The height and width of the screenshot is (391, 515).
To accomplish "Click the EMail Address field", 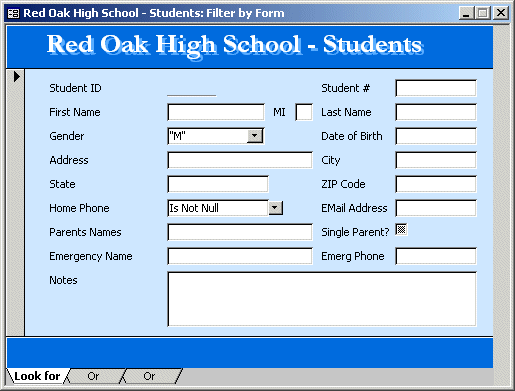I will (436, 208).
